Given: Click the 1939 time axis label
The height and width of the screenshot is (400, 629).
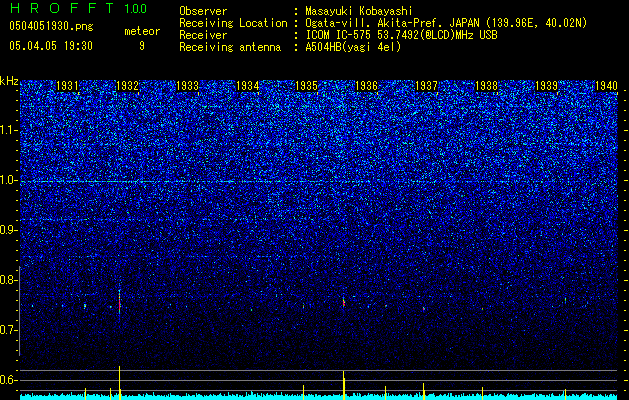Looking at the screenshot, I should pyautogui.click(x=546, y=86).
